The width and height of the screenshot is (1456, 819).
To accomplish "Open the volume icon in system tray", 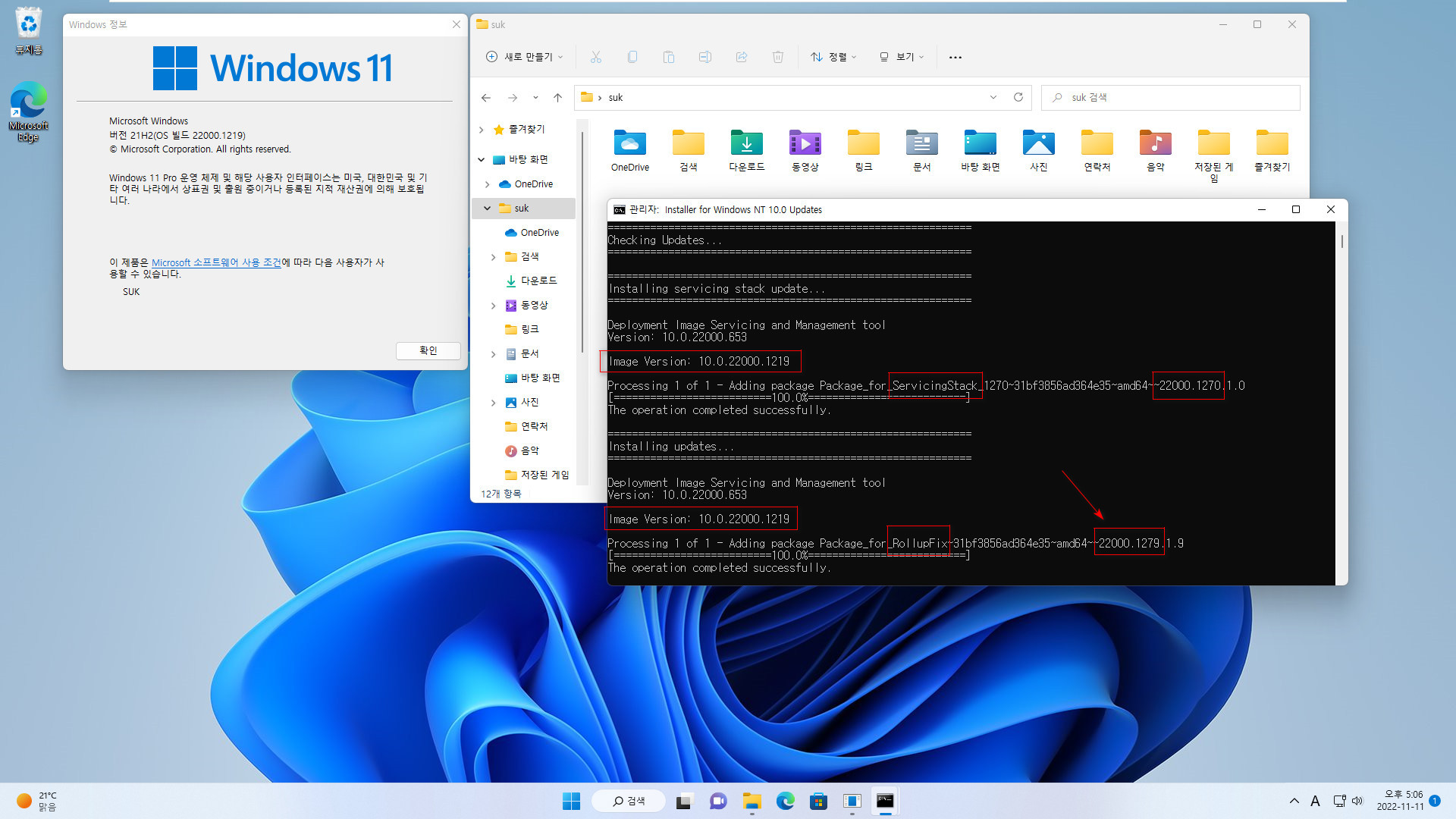I will pyautogui.click(x=1357, y=801).
